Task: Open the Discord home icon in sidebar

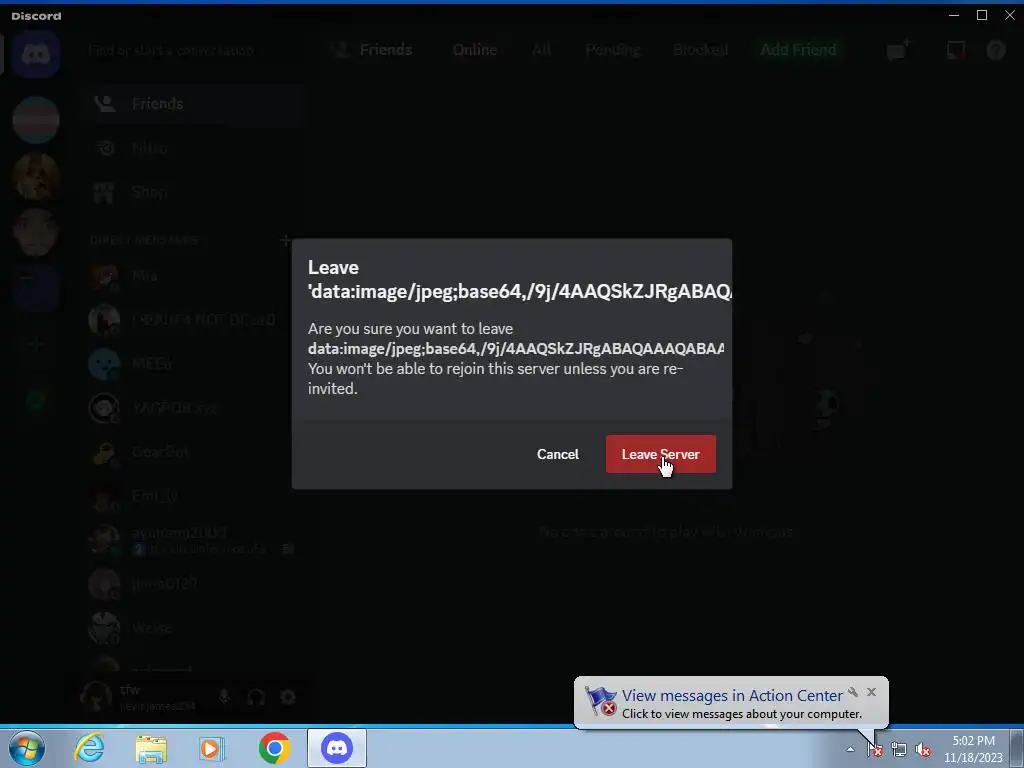Action: 36,54
